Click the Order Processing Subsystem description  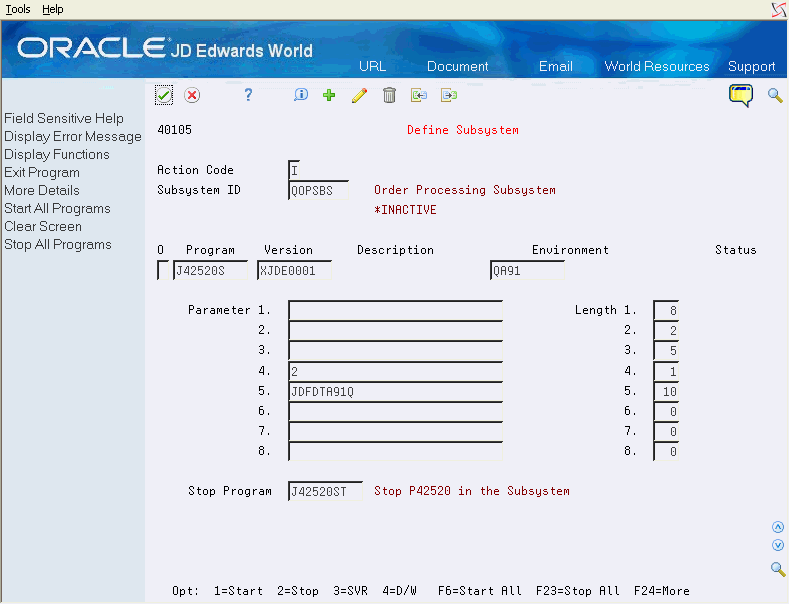point(465,190)
